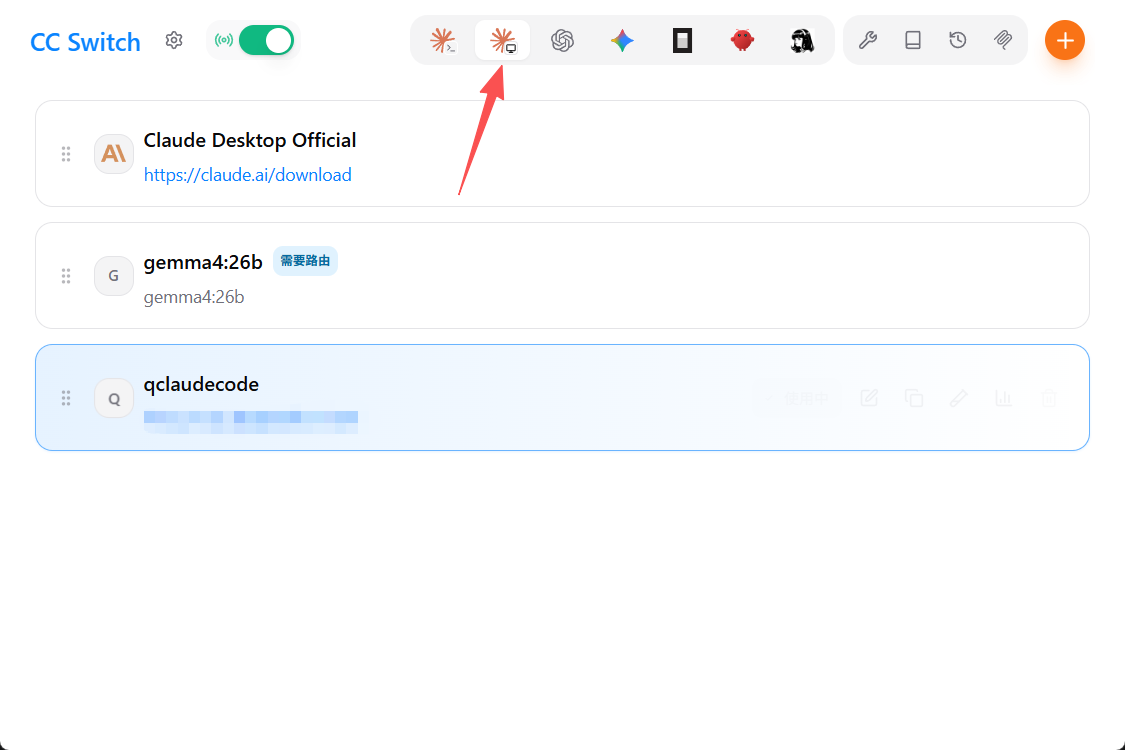Open the claude.ai/download link

point(248,174)
